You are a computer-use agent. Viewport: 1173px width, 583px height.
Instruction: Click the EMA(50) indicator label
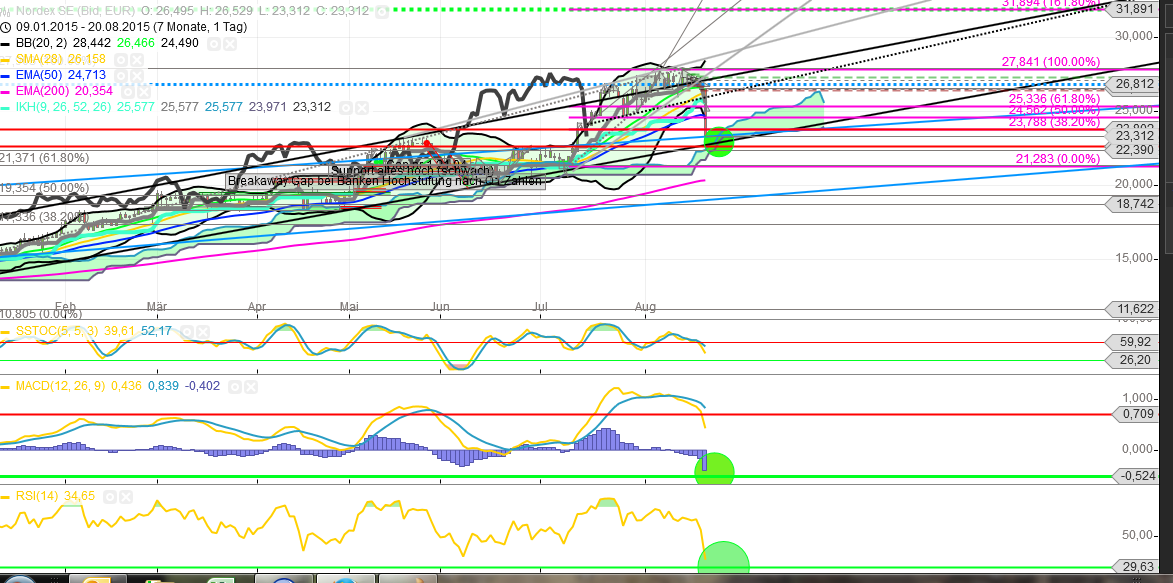40,76
